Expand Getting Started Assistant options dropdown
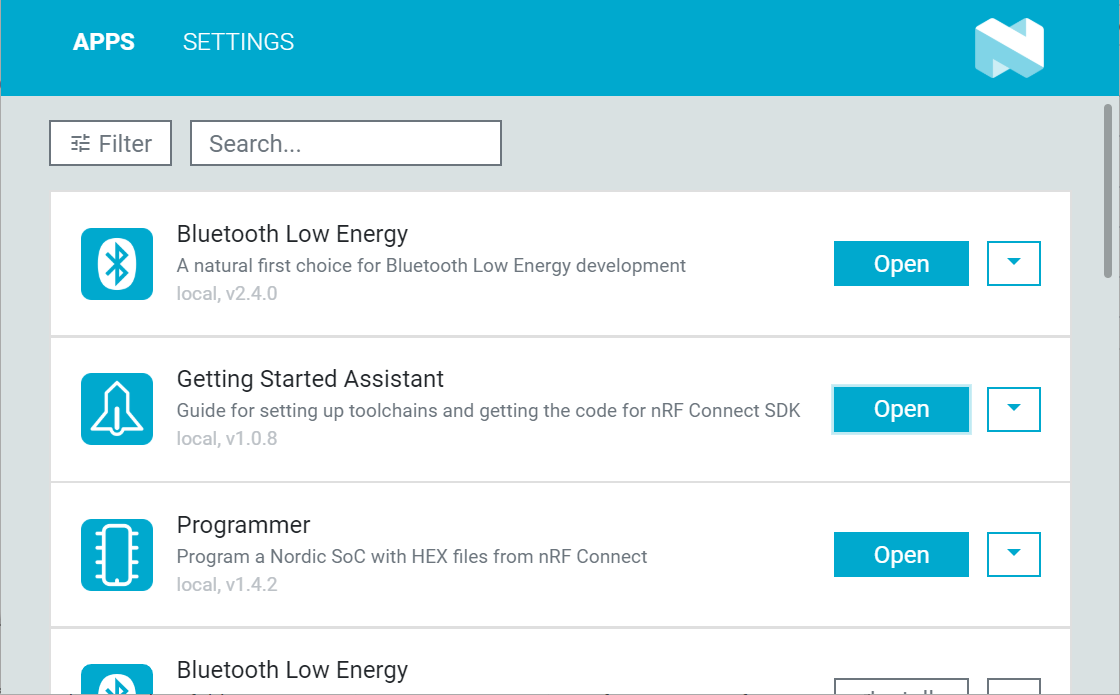Image resolution: width=1120 pixels, height=695 pixels. [x=1014, y=409]
